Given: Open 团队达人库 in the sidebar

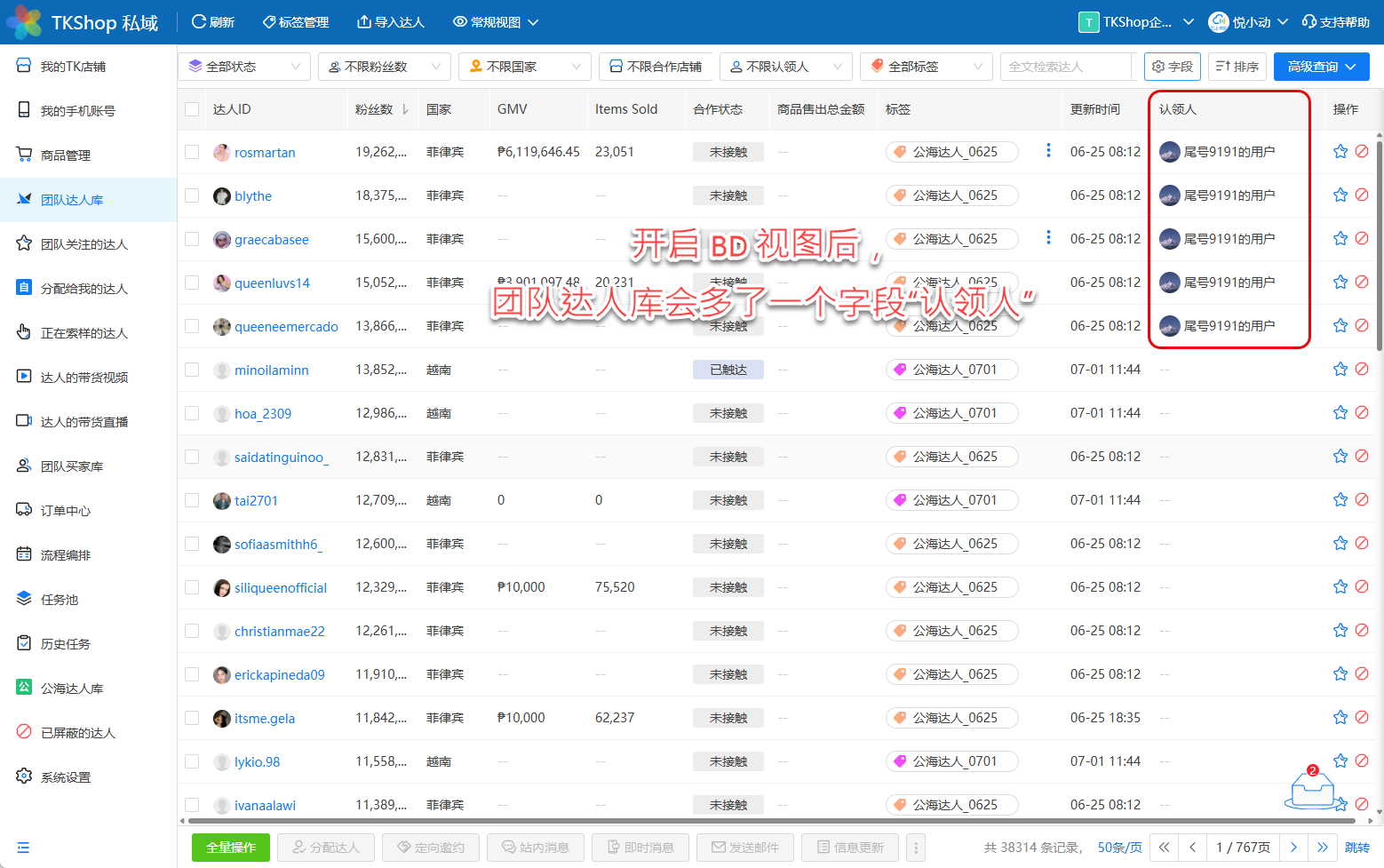Looking at the screenshot, I should tap(88, 200).
